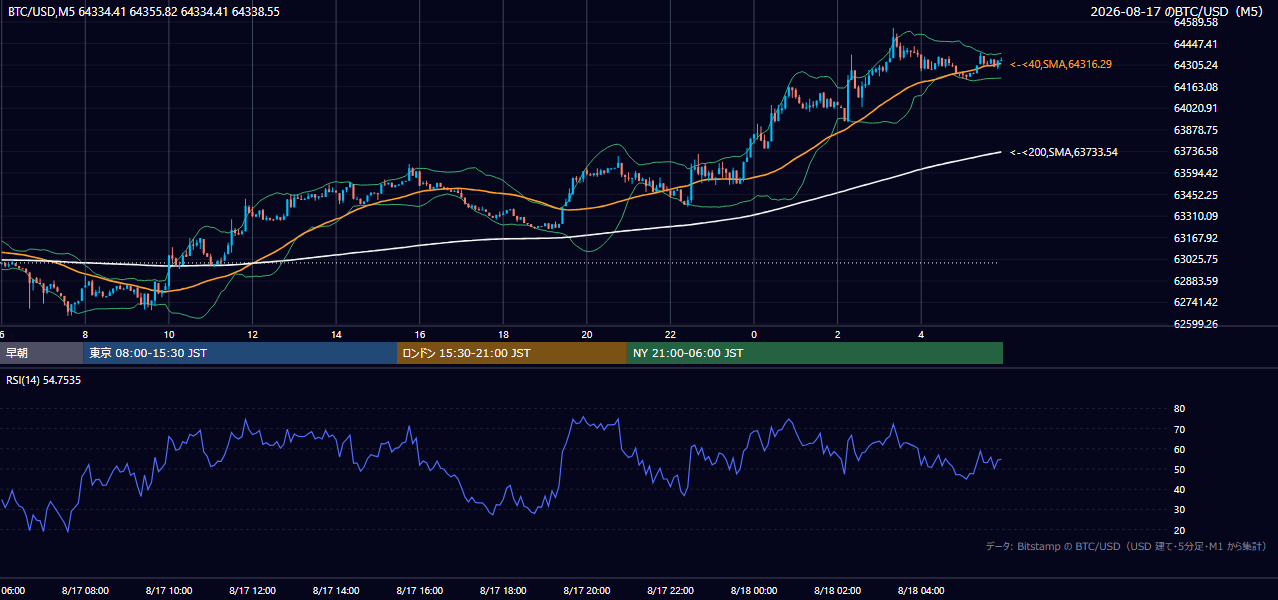Image resolution: width=1278 pixels, height=600 pixels.
Task: Click bottom time label 8/17 12:00
Action: coord(252,590)
